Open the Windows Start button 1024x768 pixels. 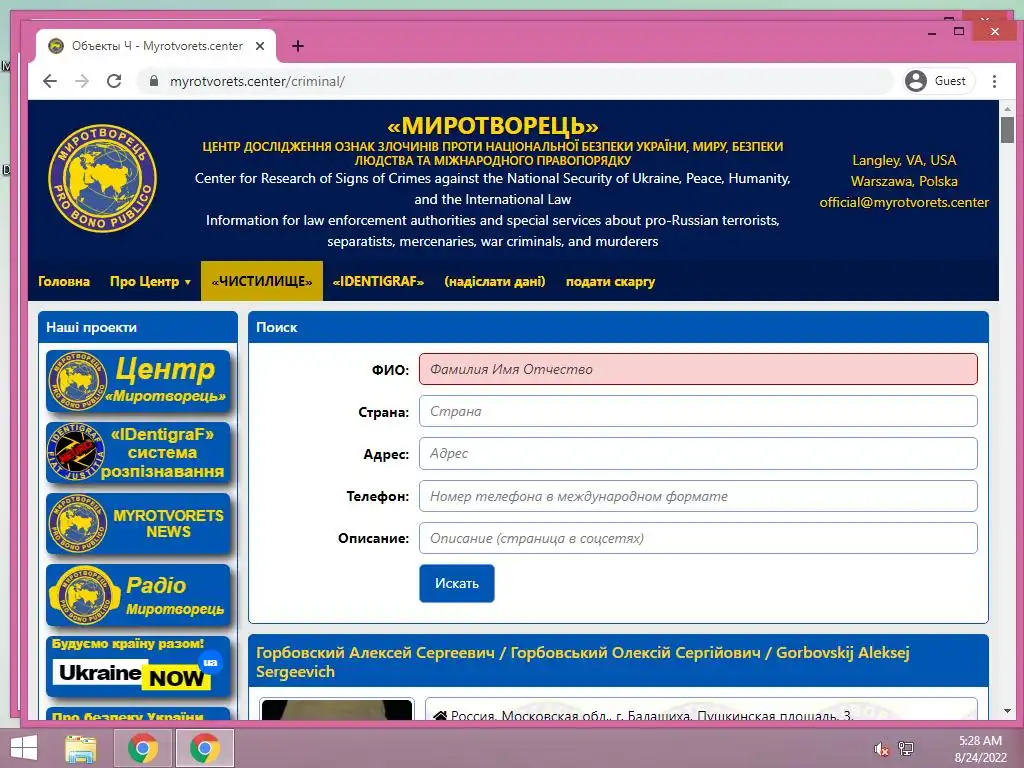coord(24,748)
